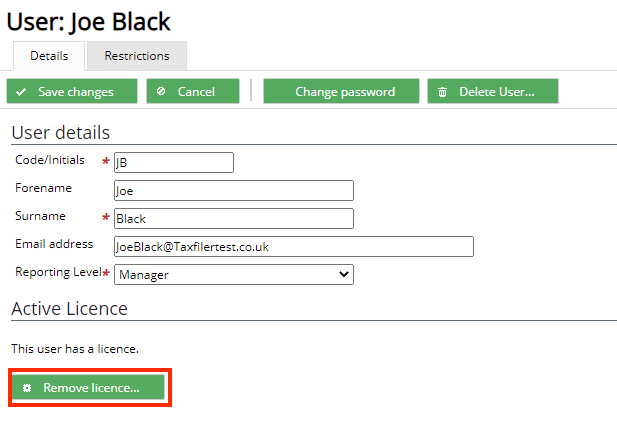This screenshot has width=617, height=444.
Task: Click the Email address input box
Action: [294, 246]
